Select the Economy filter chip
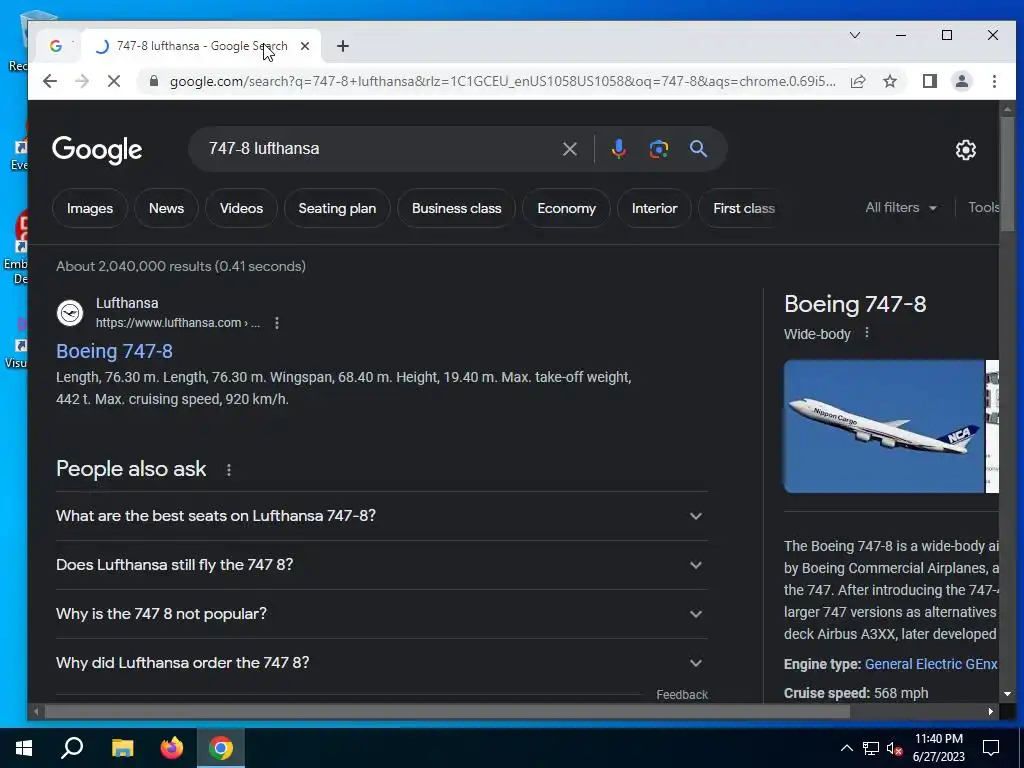 pos(566,208)
